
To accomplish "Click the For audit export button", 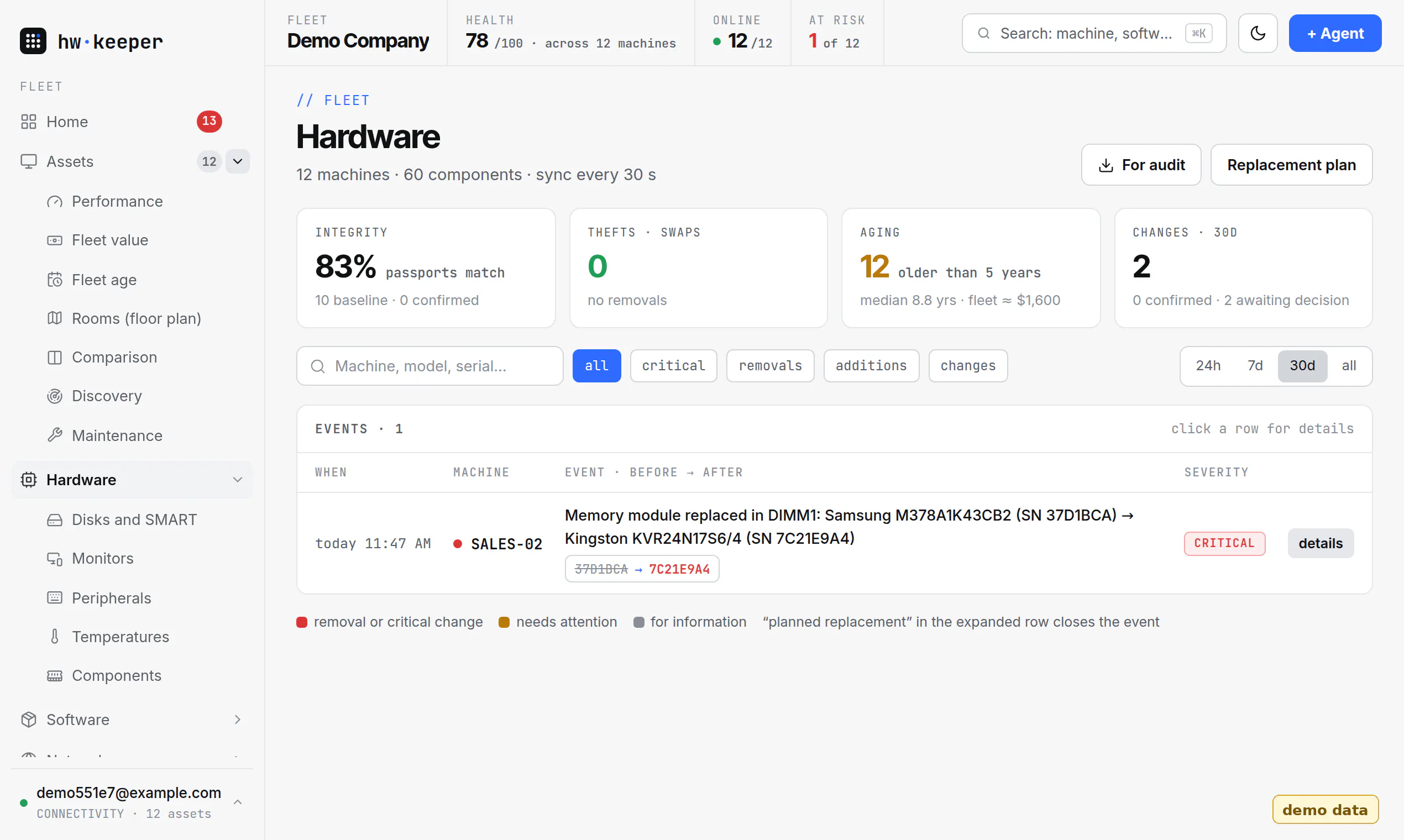I will point(1141,165).
